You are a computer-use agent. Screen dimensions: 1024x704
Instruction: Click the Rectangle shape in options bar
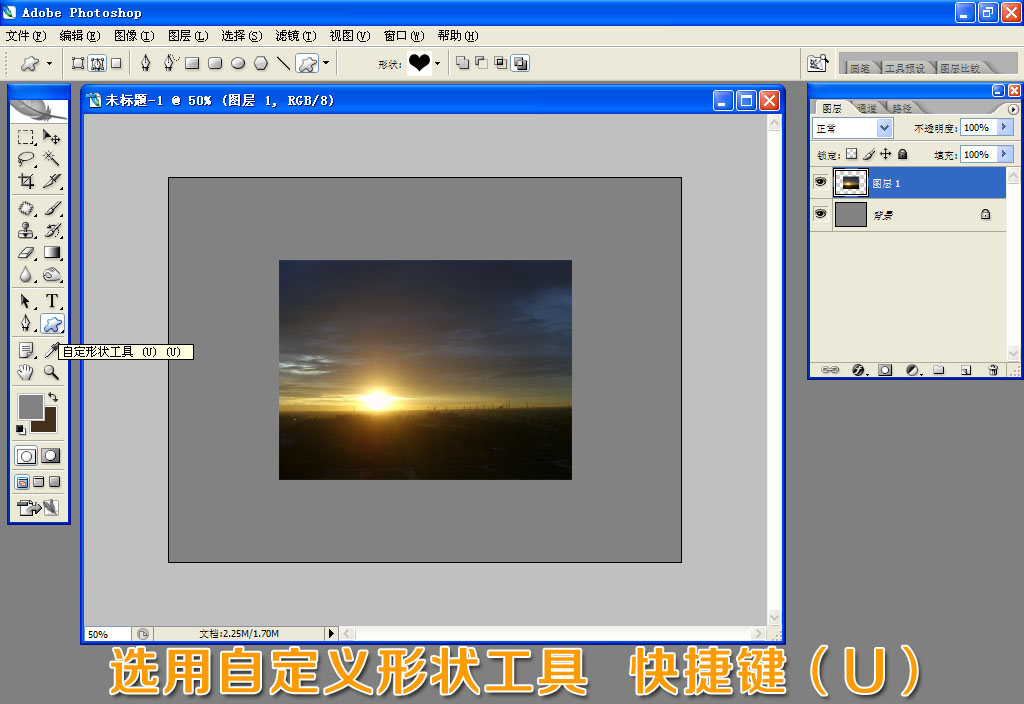192,63
